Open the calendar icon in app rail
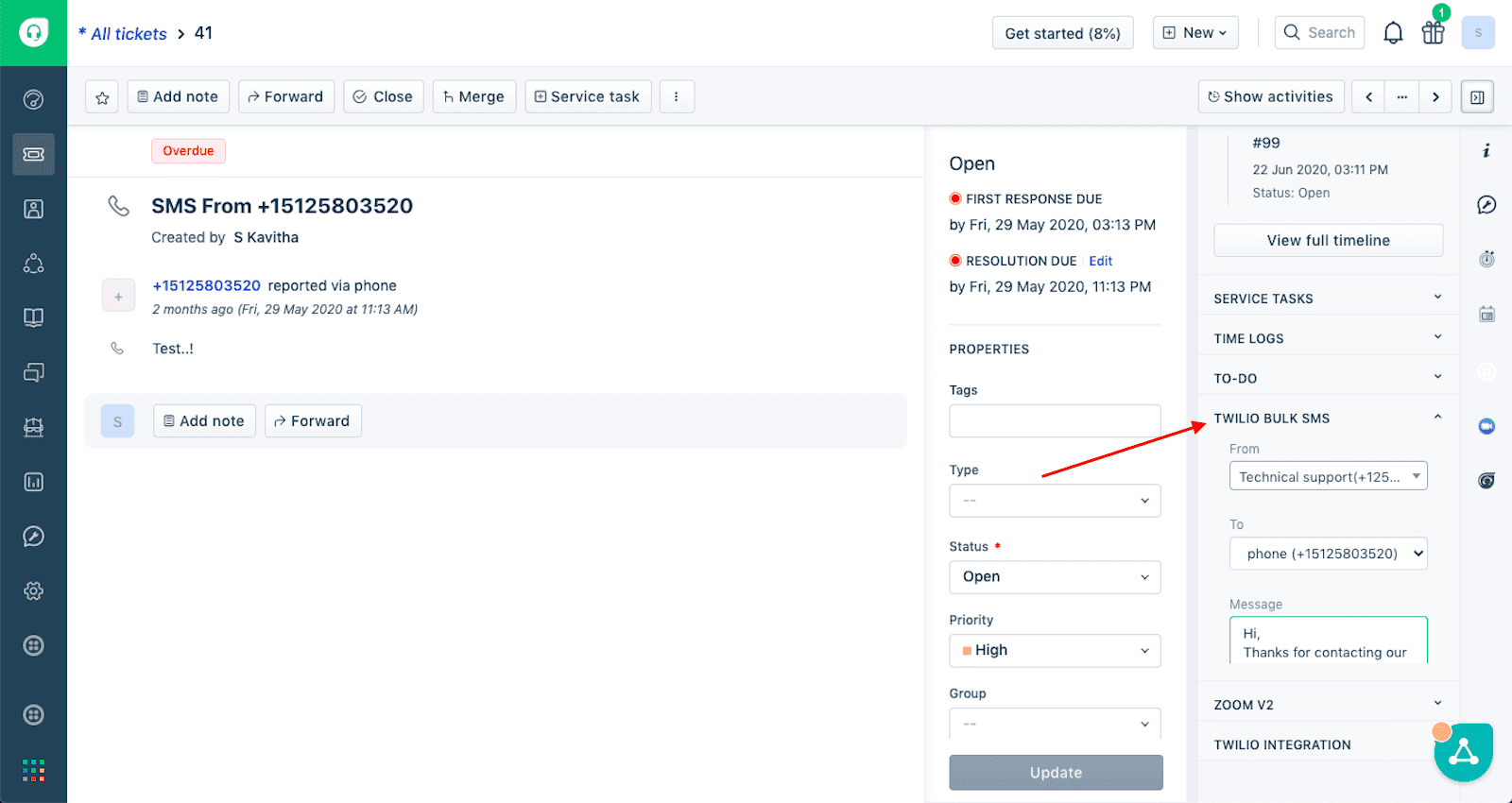 click(x=1486, y=314)
